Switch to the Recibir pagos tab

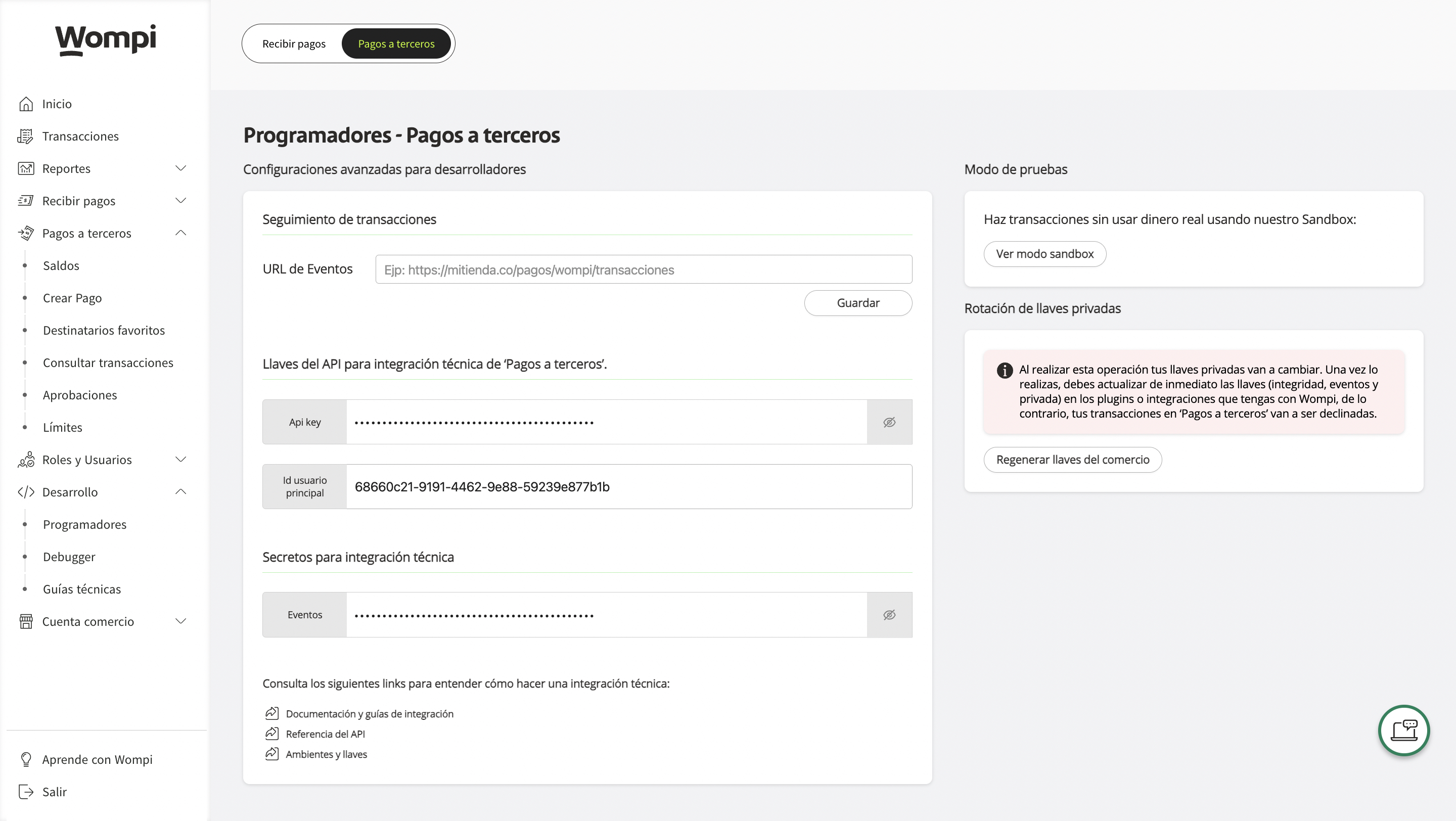pos(293,43)
